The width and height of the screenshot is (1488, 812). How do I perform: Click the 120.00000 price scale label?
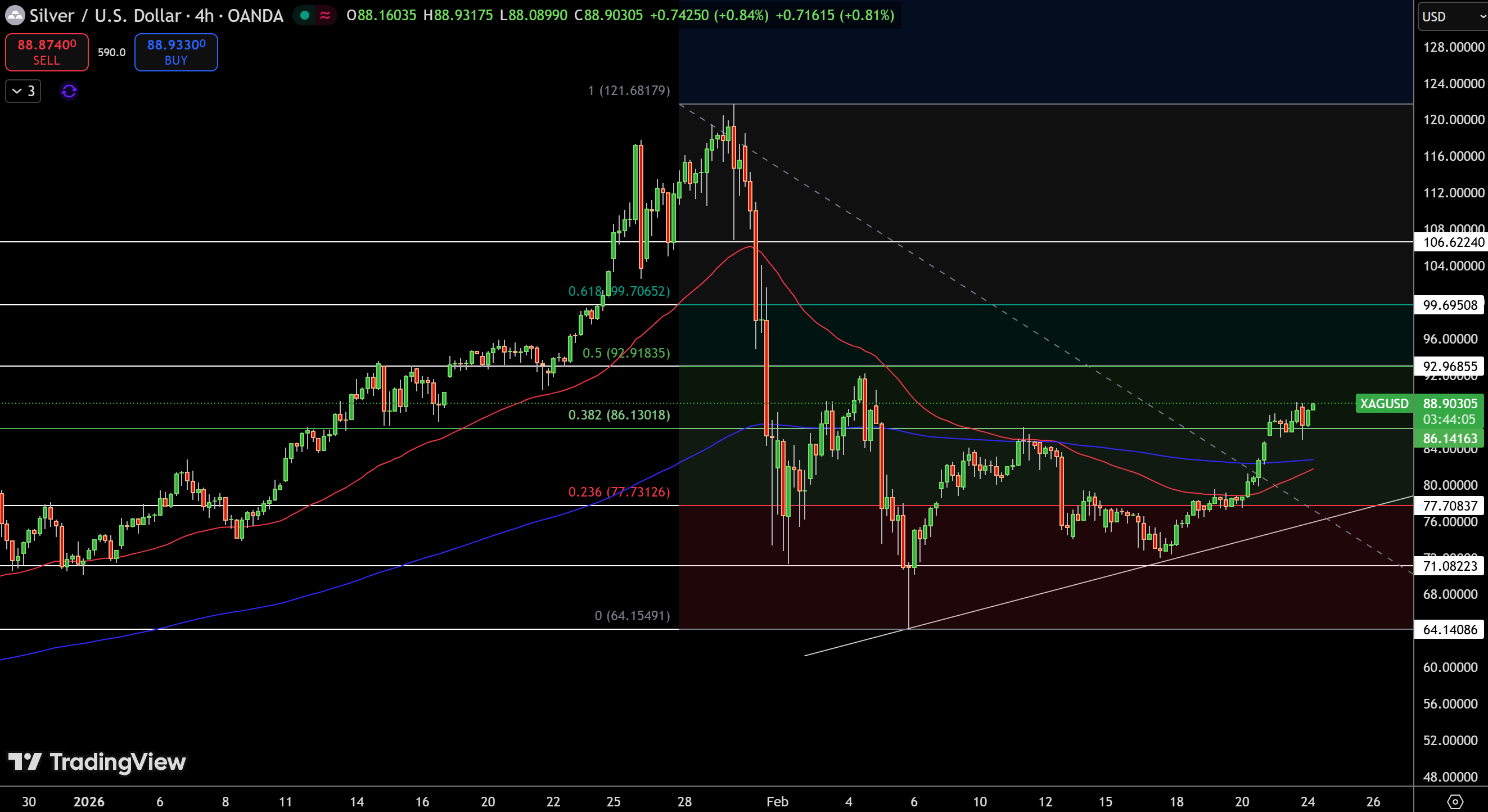(1453, 120)
